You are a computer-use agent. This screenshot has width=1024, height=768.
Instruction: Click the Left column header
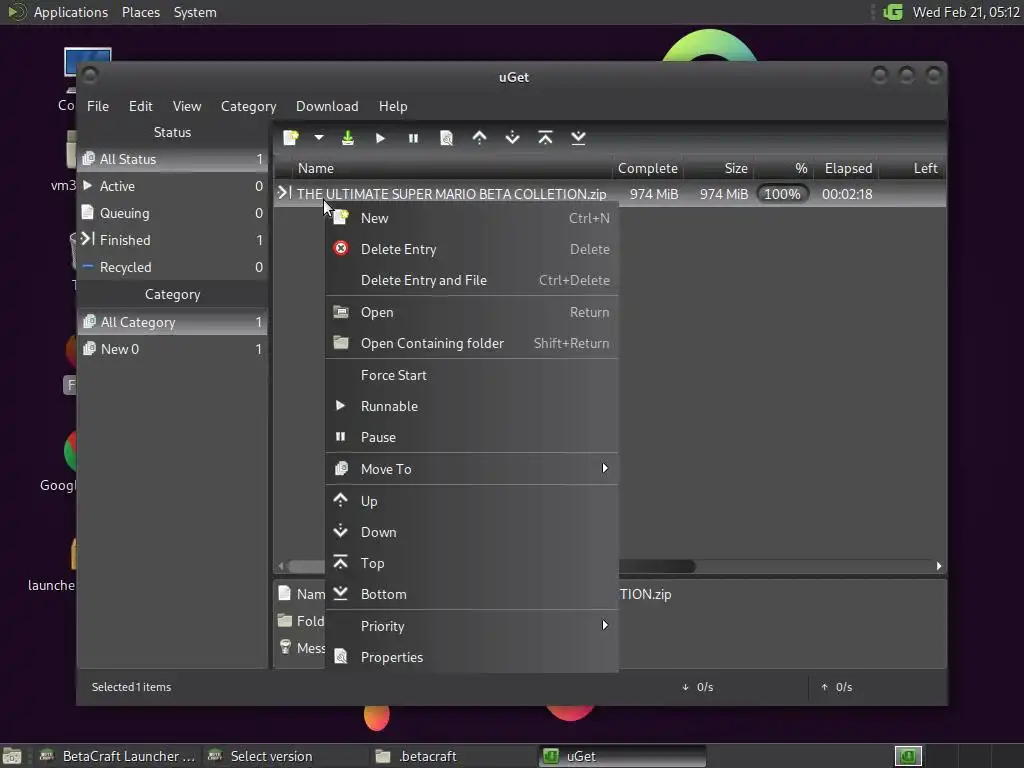click(912, 168)
